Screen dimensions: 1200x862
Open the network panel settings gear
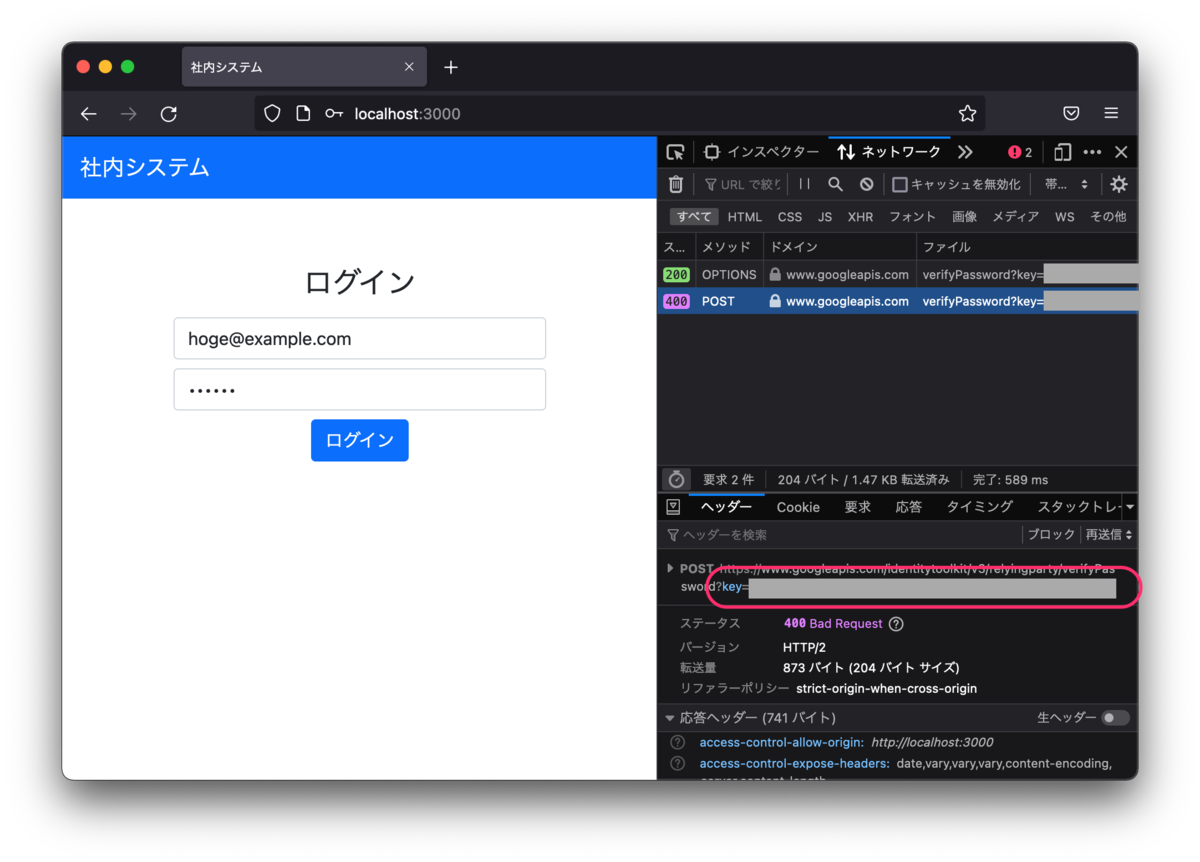(1118, 184)
